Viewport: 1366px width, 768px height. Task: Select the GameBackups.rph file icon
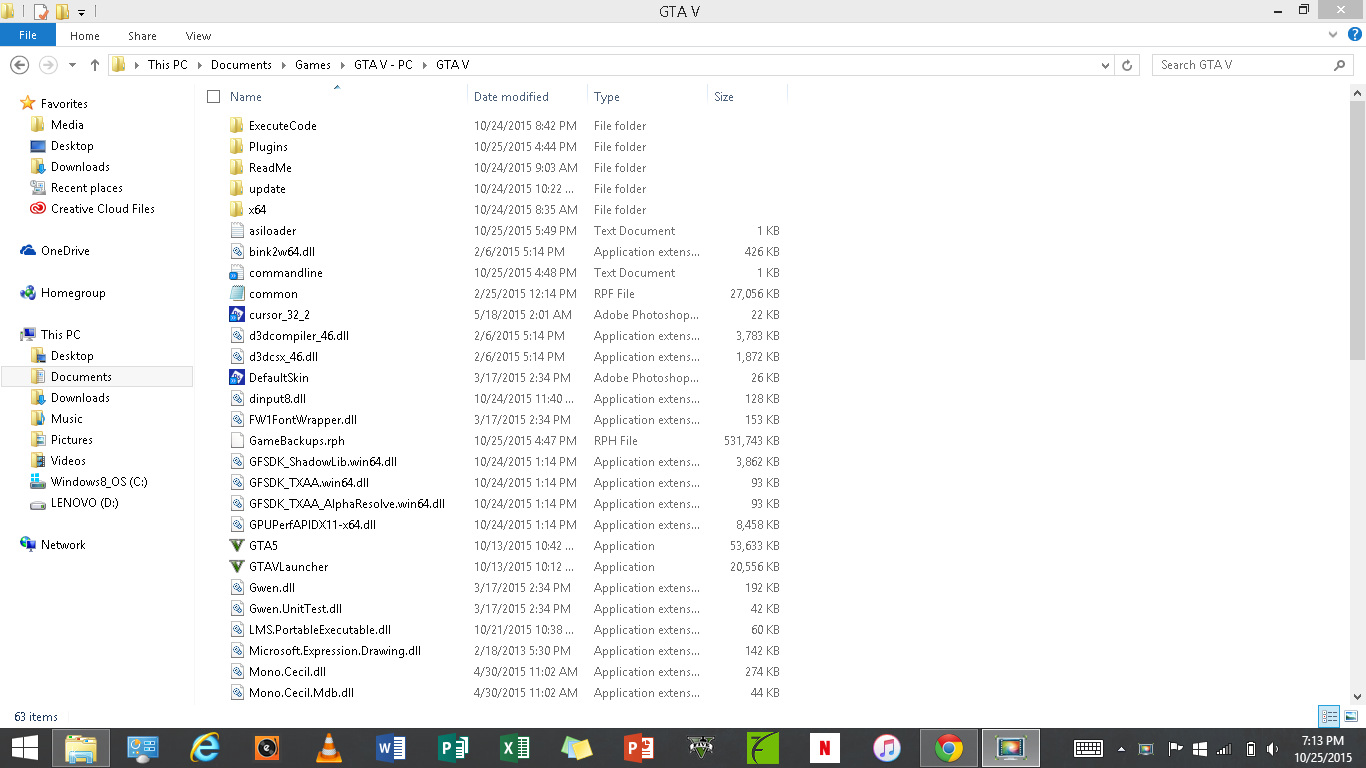237,441
